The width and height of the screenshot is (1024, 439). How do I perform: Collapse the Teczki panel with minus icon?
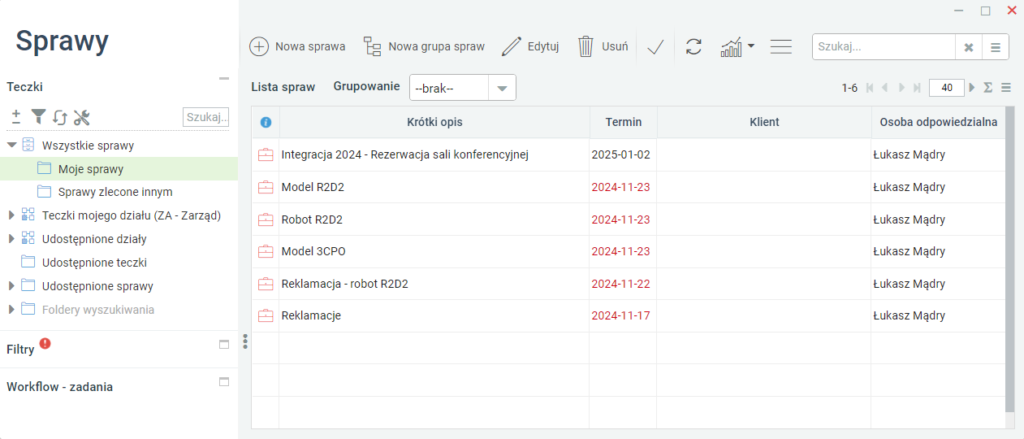[x=224, y=78]
